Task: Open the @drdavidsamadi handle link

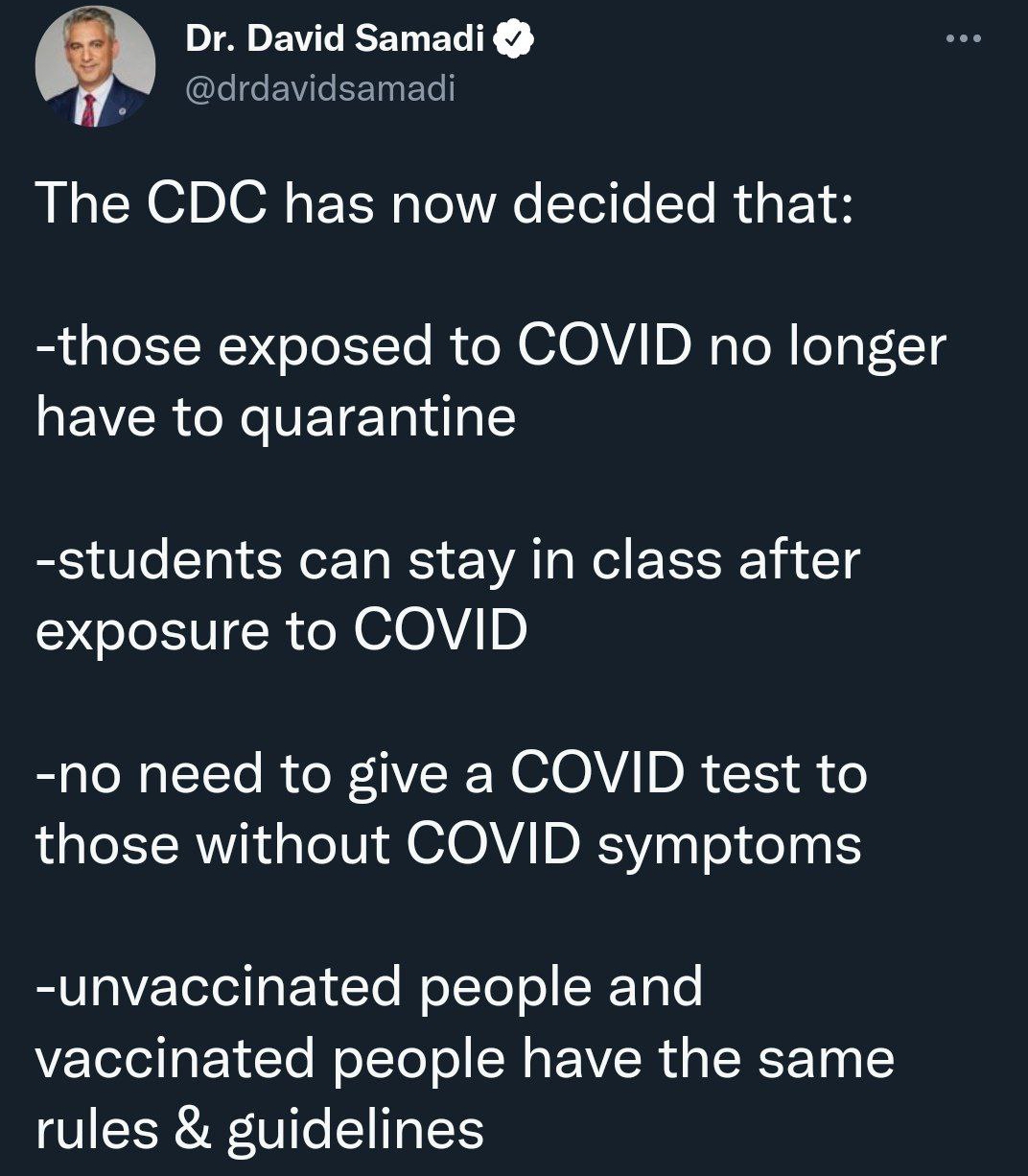Action: pos(318,88)
